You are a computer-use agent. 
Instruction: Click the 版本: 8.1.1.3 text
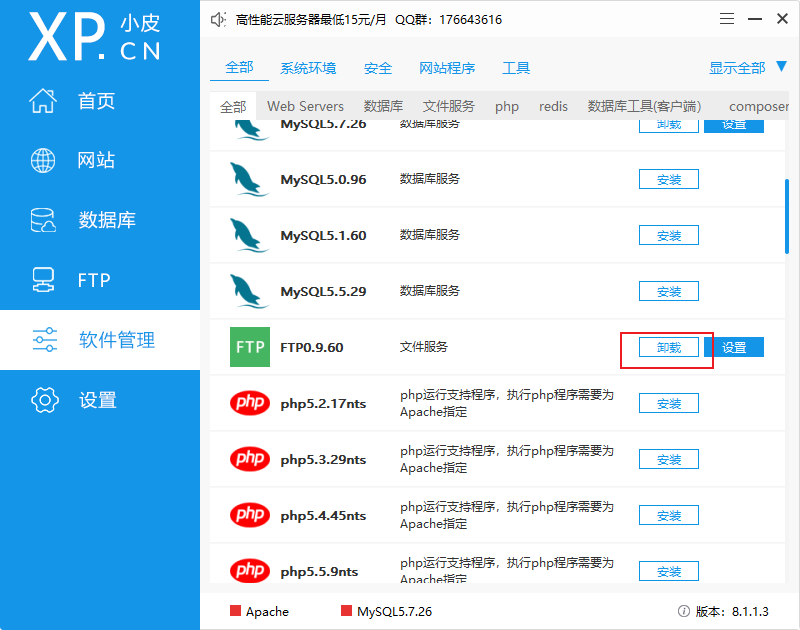(732, 611)
